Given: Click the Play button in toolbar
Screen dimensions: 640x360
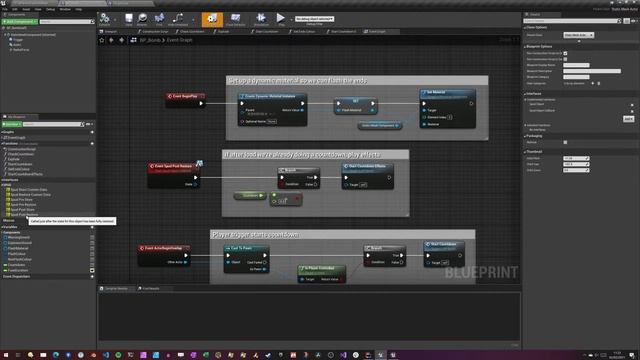Looking at the screenshot, I should coord(281,18).
